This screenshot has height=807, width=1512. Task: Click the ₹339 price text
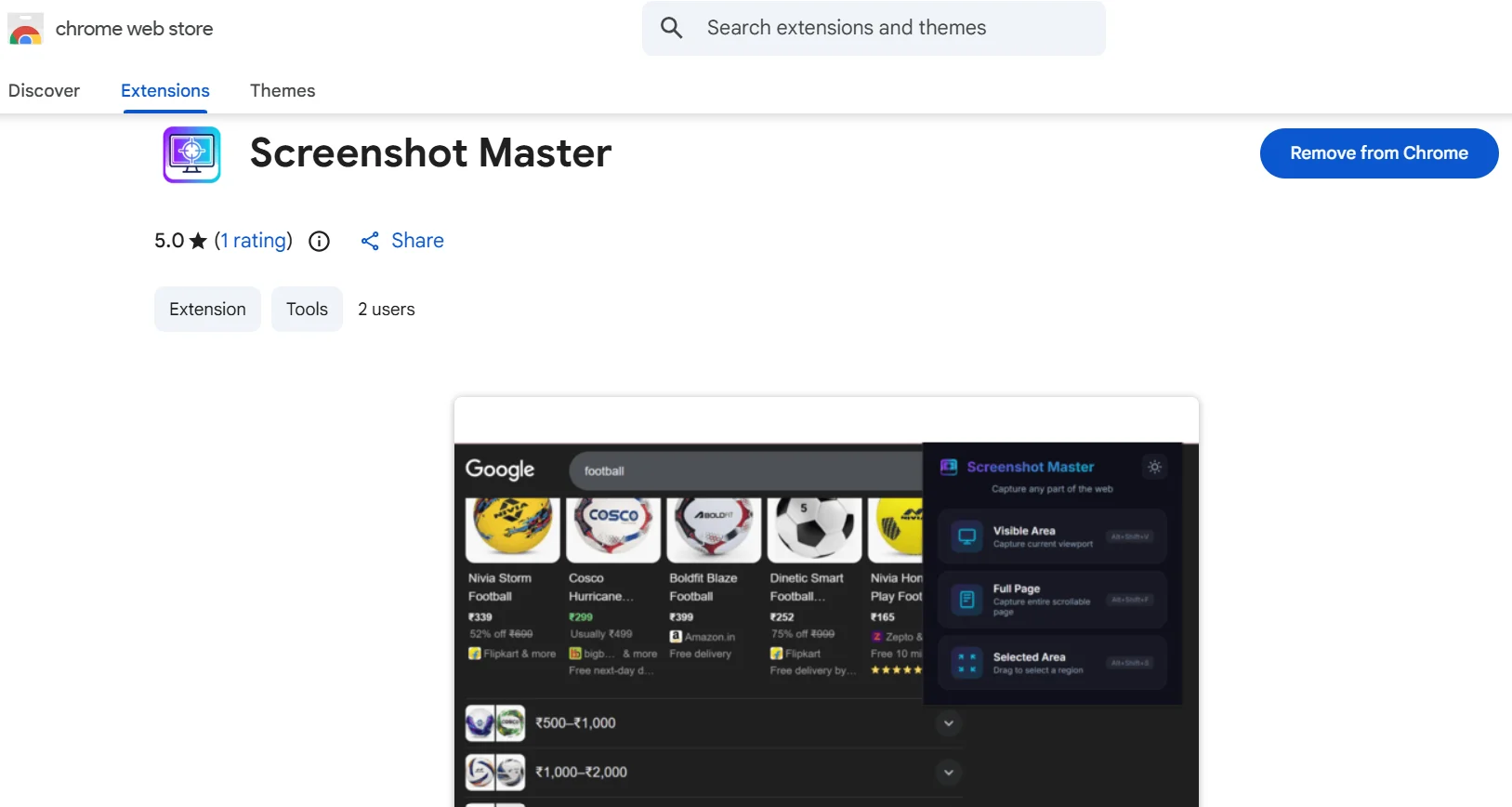[x=480, y=617]
